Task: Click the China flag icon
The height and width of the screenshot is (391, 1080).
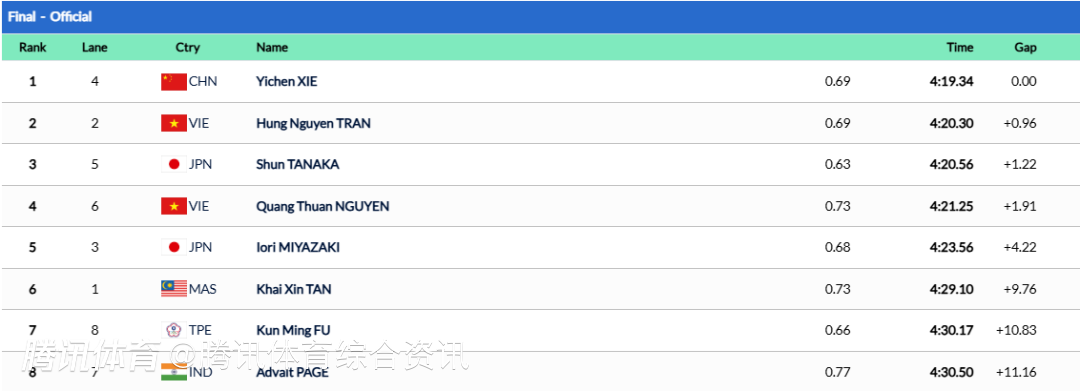Action: pyautogui.click(x=174, y=81)
